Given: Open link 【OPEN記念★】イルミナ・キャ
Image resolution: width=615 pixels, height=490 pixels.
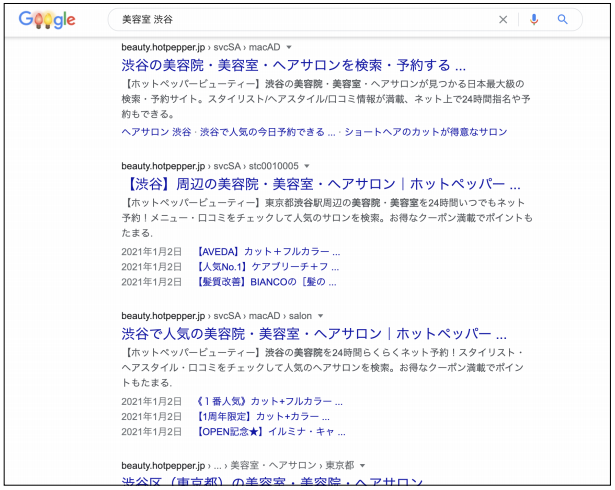Looking at the screenshot, I should click(x=270, y=432).
